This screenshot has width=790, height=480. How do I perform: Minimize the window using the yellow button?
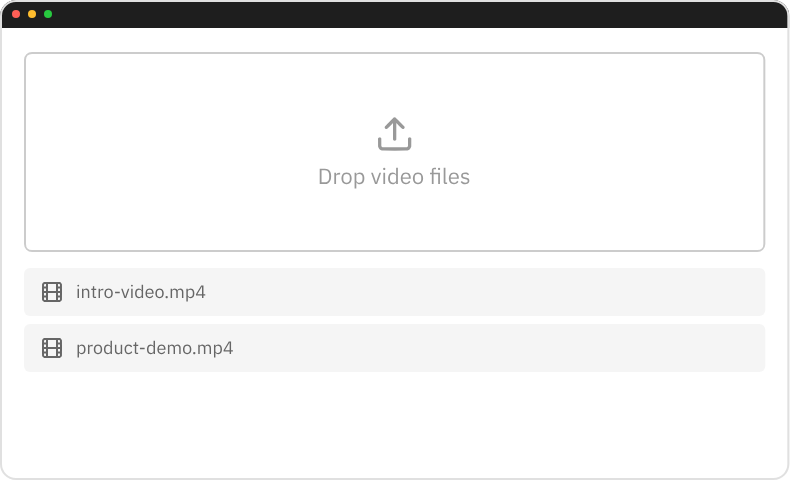click(x=32, y=14)
